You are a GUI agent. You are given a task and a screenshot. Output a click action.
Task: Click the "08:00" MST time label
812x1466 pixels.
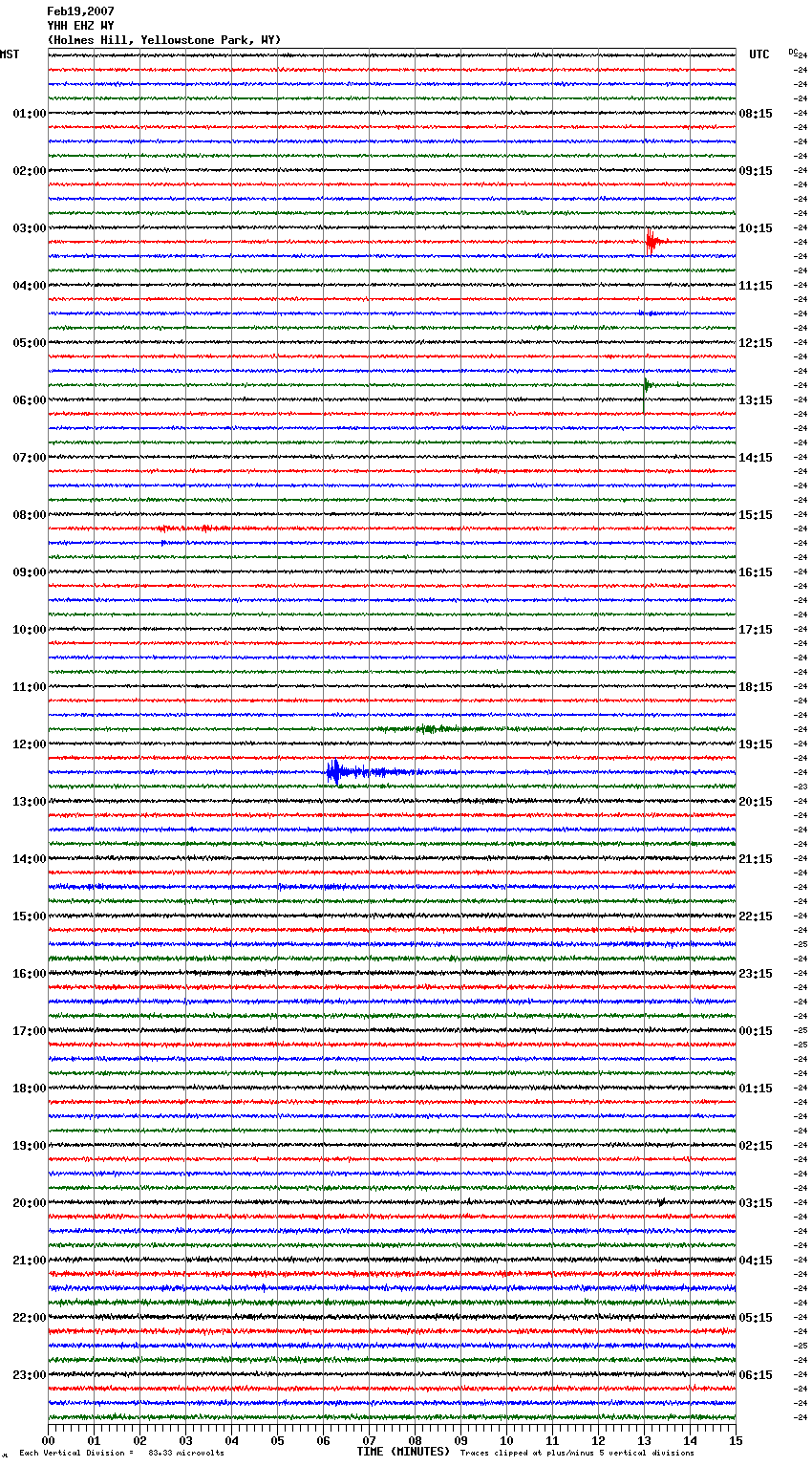pyautogui.click(x=30, y=515)
